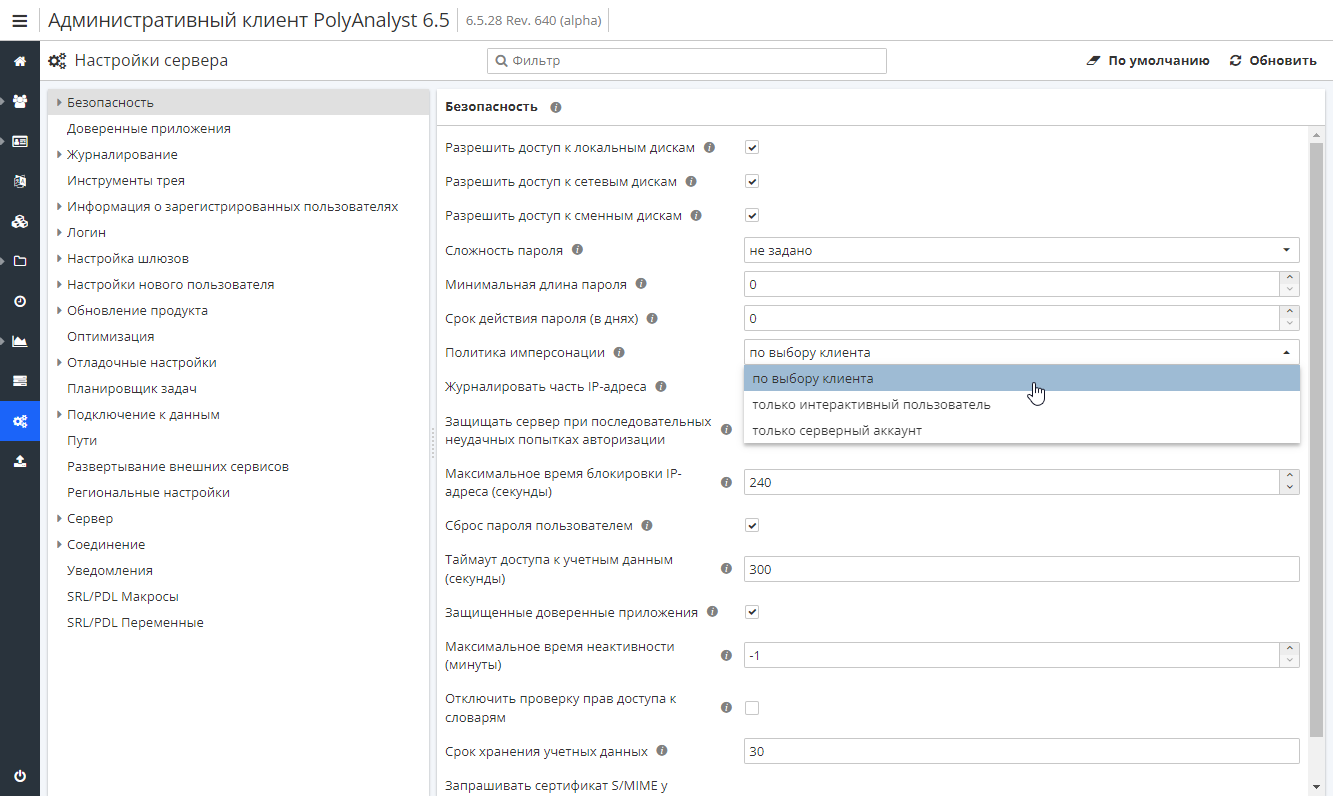1333x796 pixels.
Task: Open the upload sidebar icon
Action: coord(20,461)
